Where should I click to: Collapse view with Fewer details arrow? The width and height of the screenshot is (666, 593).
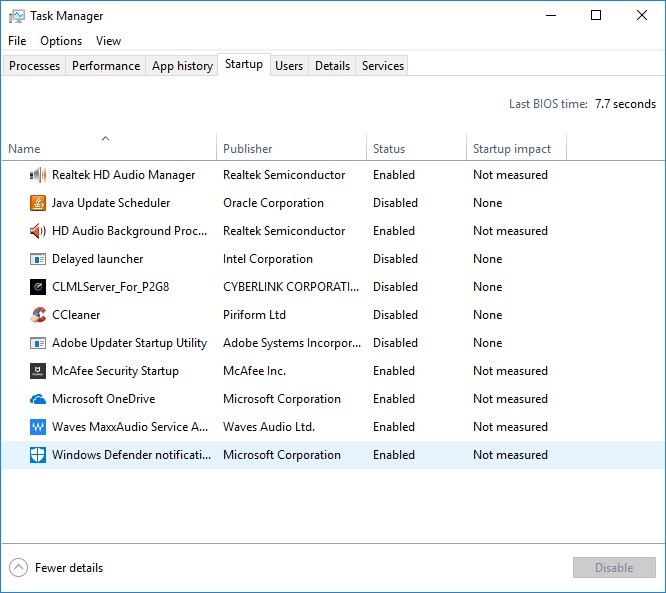pos(18,568)
